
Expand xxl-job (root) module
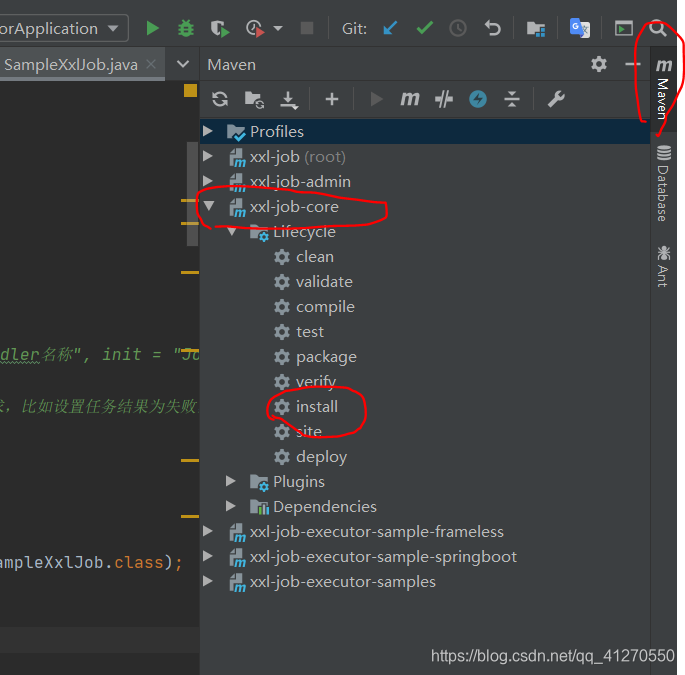coord(208,156)
